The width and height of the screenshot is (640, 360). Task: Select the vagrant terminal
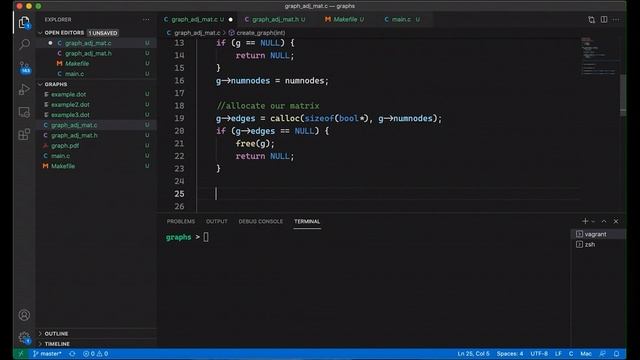pos(598,234)
